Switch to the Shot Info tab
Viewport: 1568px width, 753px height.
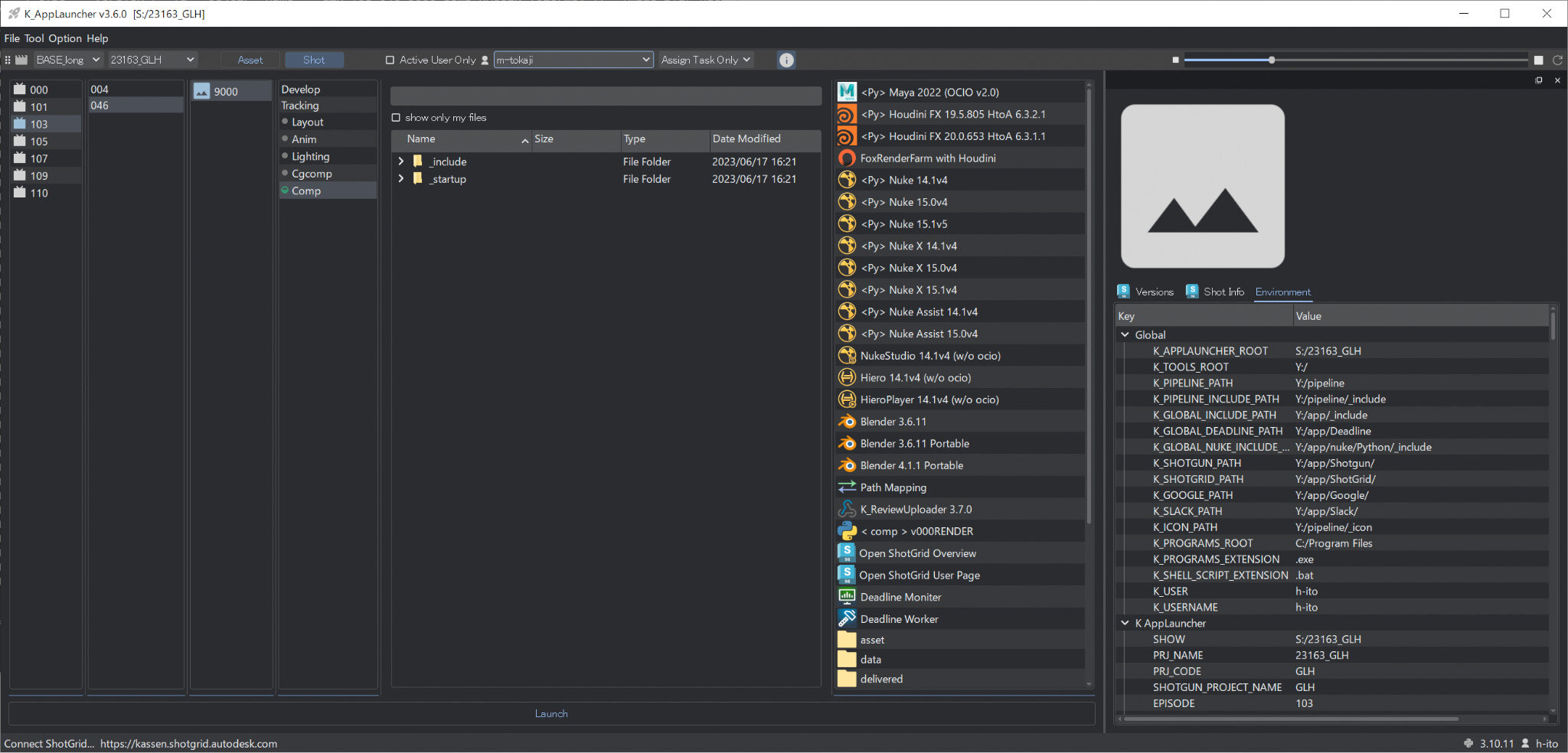pyautogui.click(x=1223, y=292)
